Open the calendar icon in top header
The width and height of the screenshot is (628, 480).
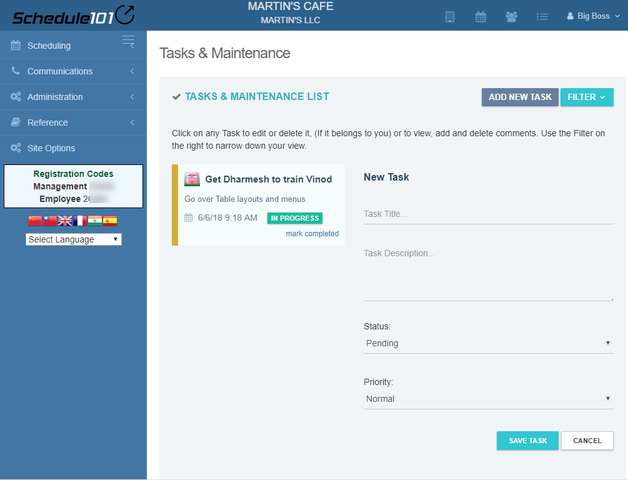(481, 17)
